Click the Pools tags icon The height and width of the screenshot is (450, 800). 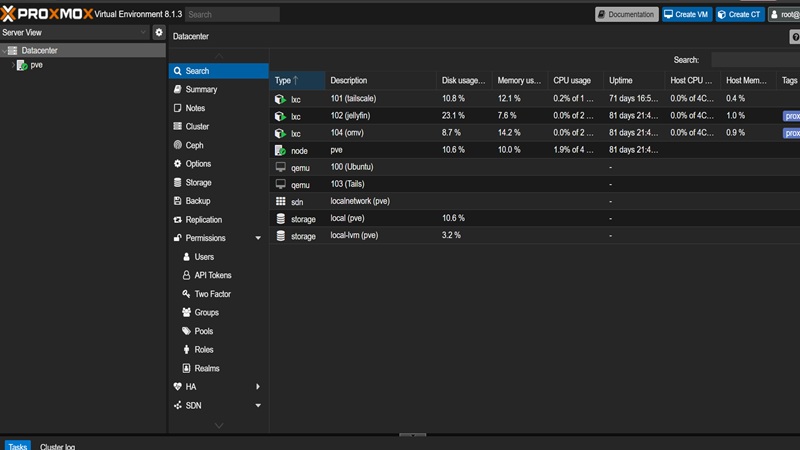point(186,331)
